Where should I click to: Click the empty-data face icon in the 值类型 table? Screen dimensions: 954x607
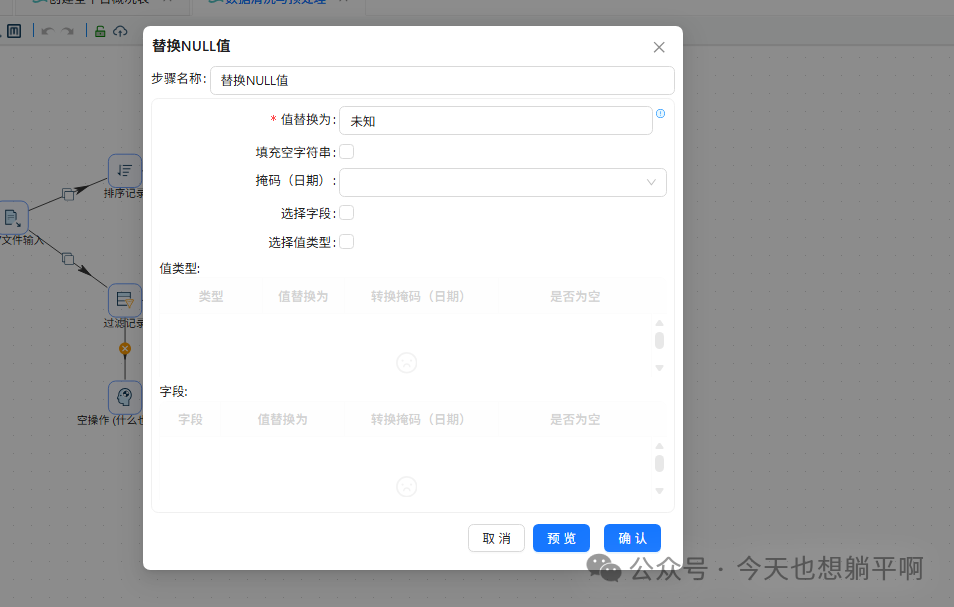point(406,362)
